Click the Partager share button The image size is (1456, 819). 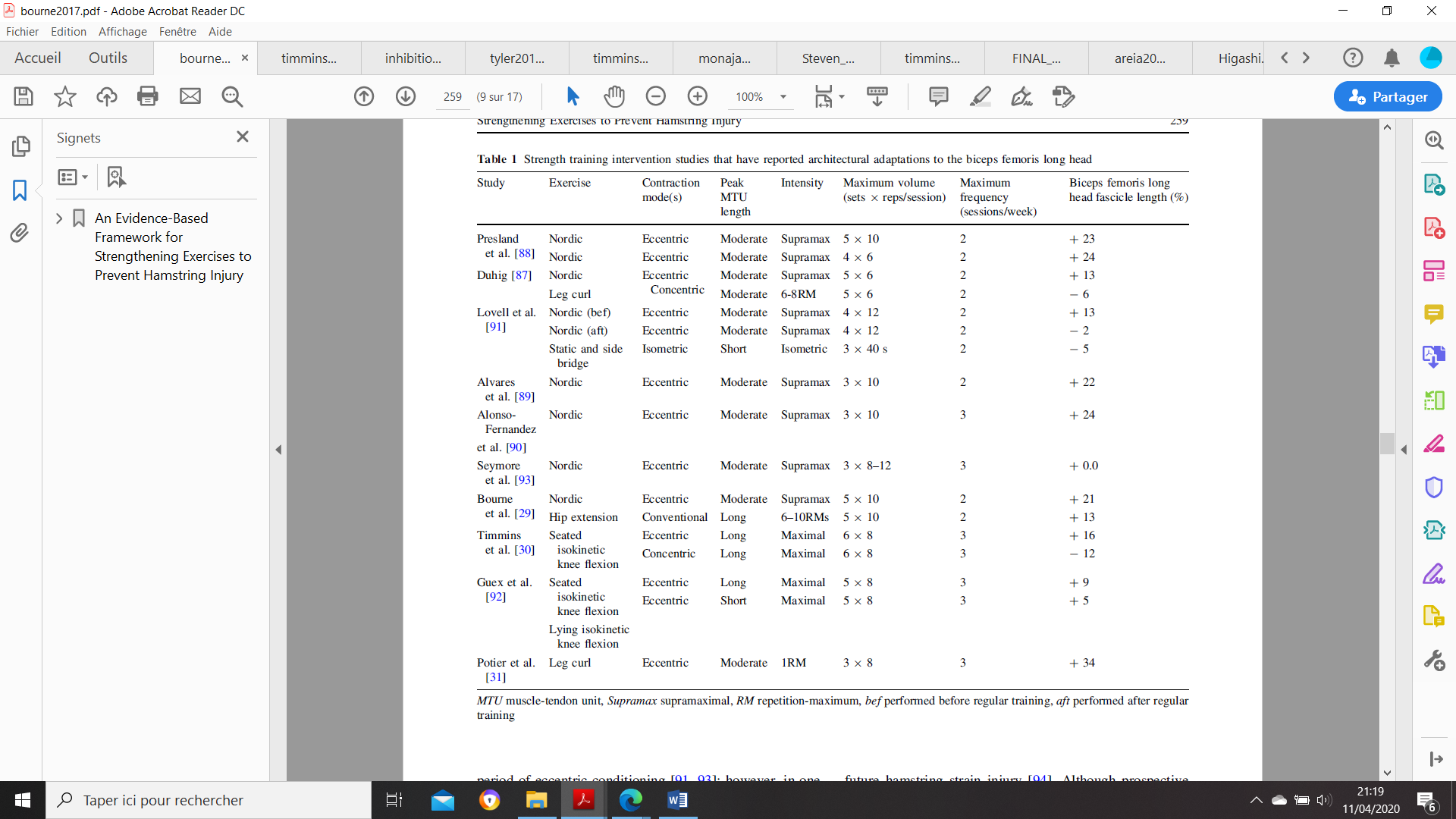point(1388,96)
